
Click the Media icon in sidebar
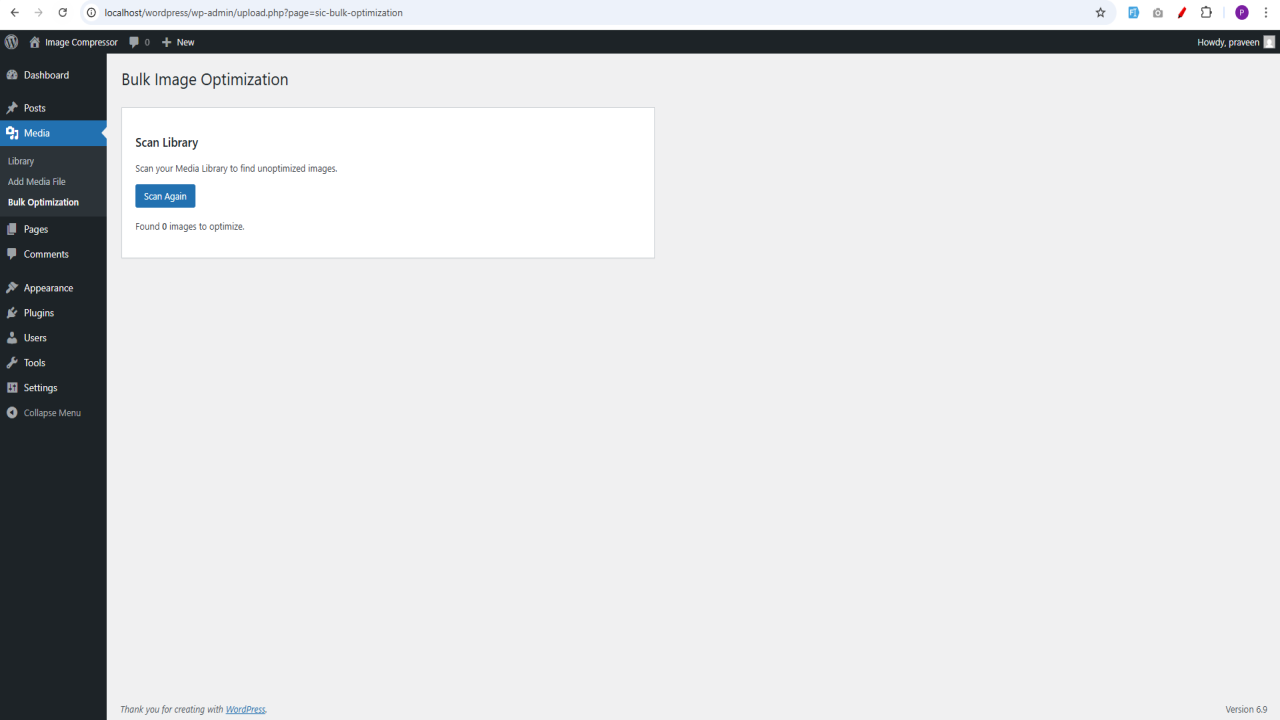(12, 133)
